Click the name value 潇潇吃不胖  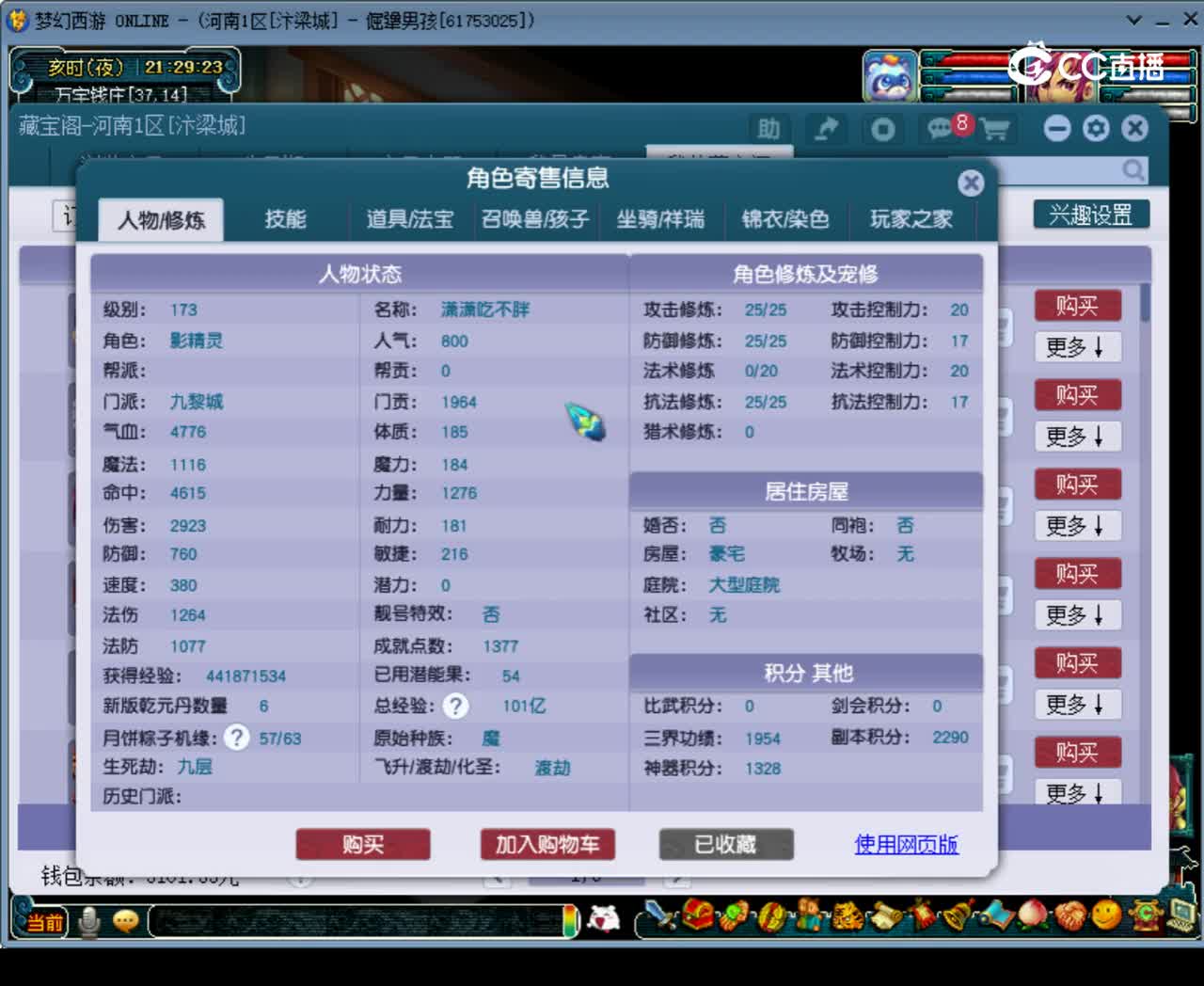[x=485, y=310]
